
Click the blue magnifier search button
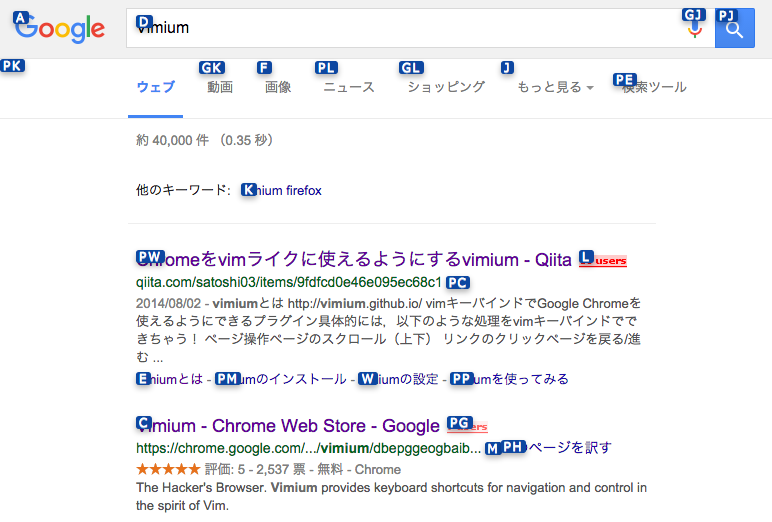(735, 28)
